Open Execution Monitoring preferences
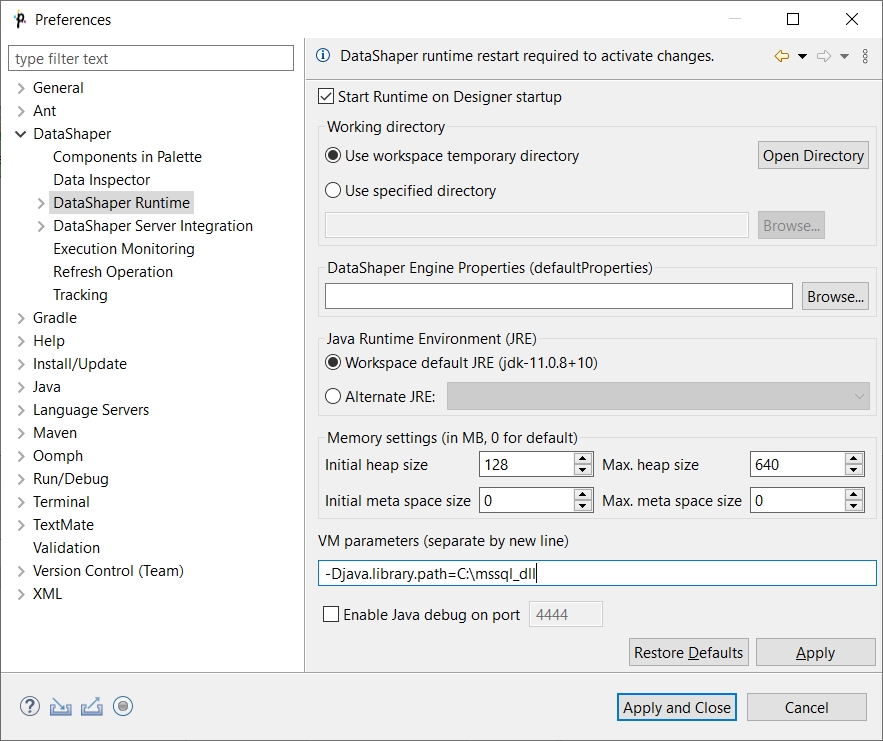Viewport: 883px width, 741px height. coord(124,249)
